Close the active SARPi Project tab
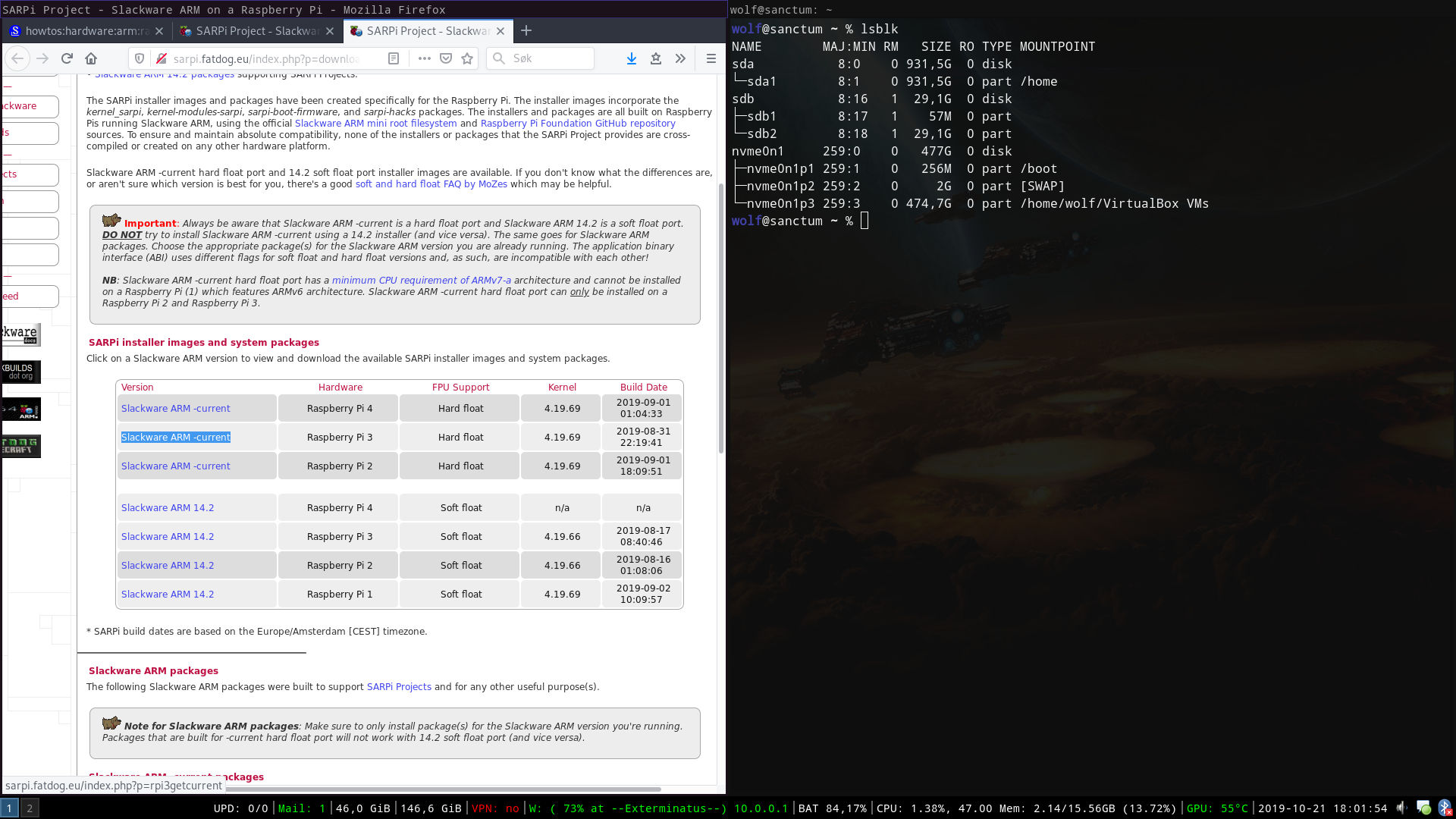1456x819 pixels. point(500,31)
